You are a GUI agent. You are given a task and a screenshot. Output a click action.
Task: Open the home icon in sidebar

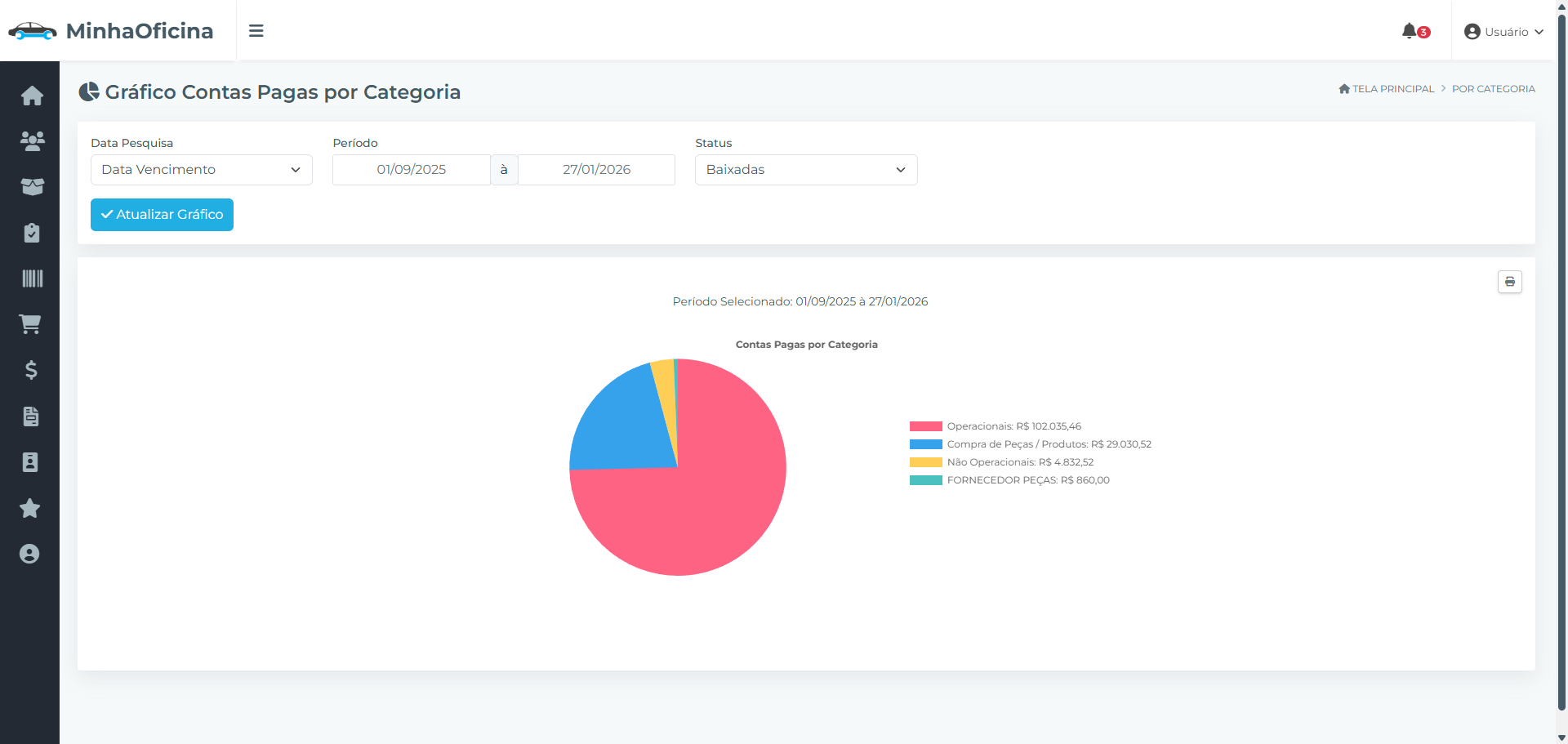32,96
